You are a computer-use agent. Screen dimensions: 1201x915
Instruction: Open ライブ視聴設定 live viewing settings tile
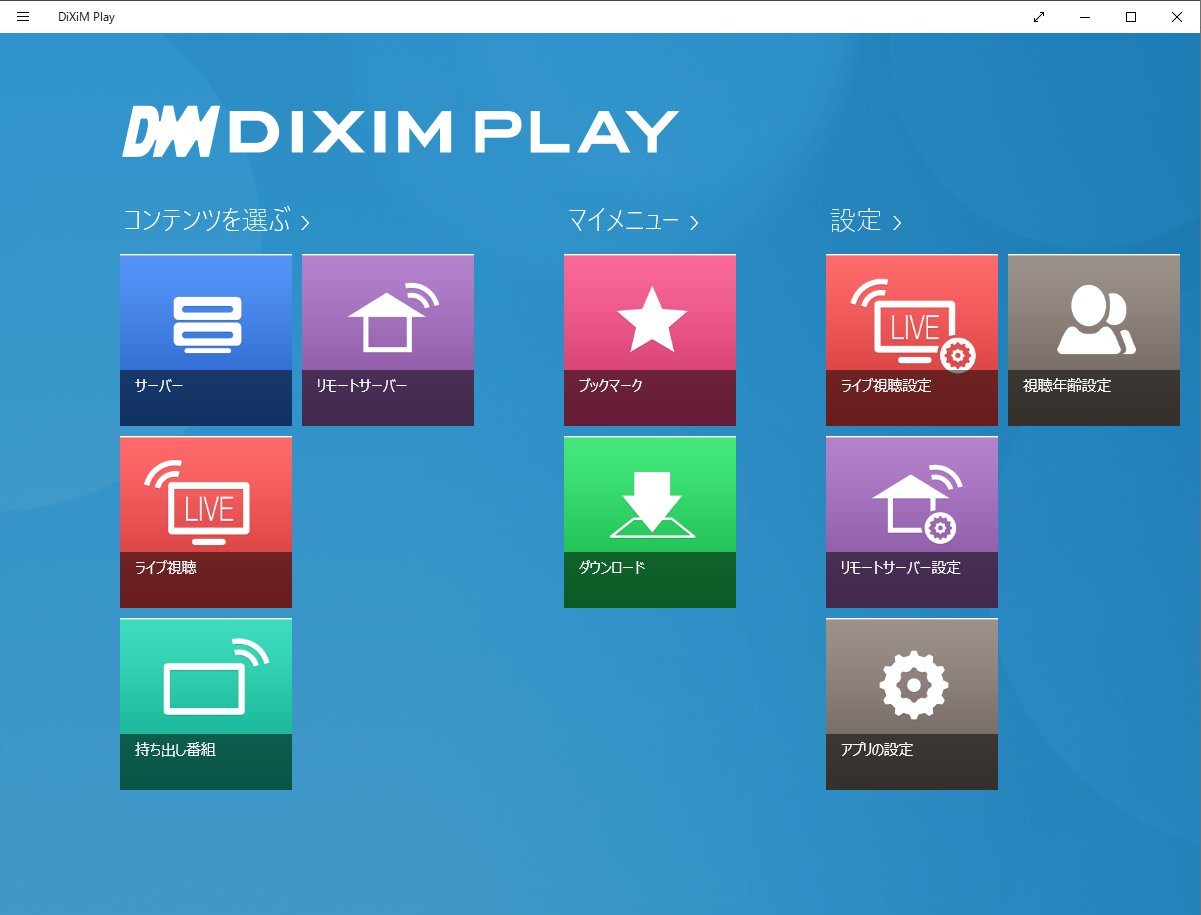click(911, 340)
